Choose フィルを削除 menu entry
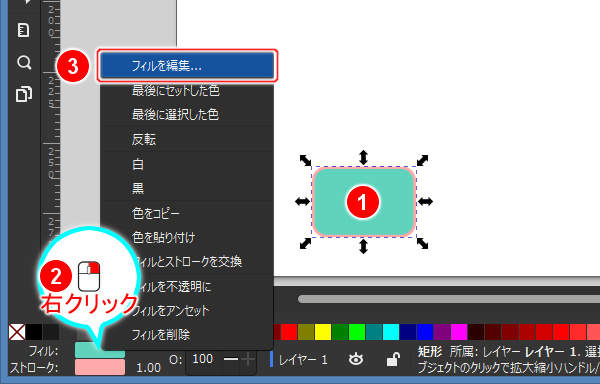Screen dimensions: 600x384 point(187,335)
